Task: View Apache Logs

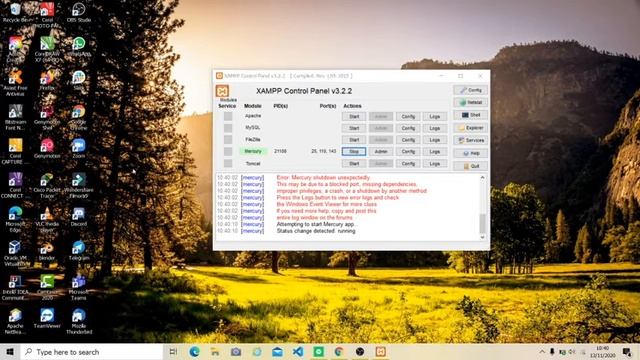Action: (x=435, y=116)
